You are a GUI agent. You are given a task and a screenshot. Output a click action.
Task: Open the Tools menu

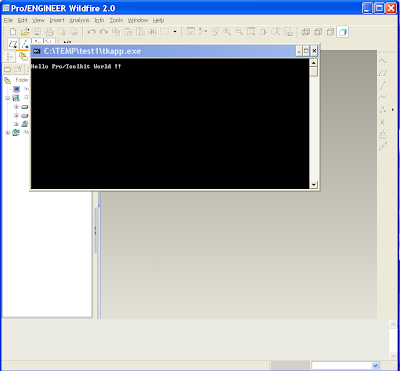pyautogui.click(x=116, y=20)
